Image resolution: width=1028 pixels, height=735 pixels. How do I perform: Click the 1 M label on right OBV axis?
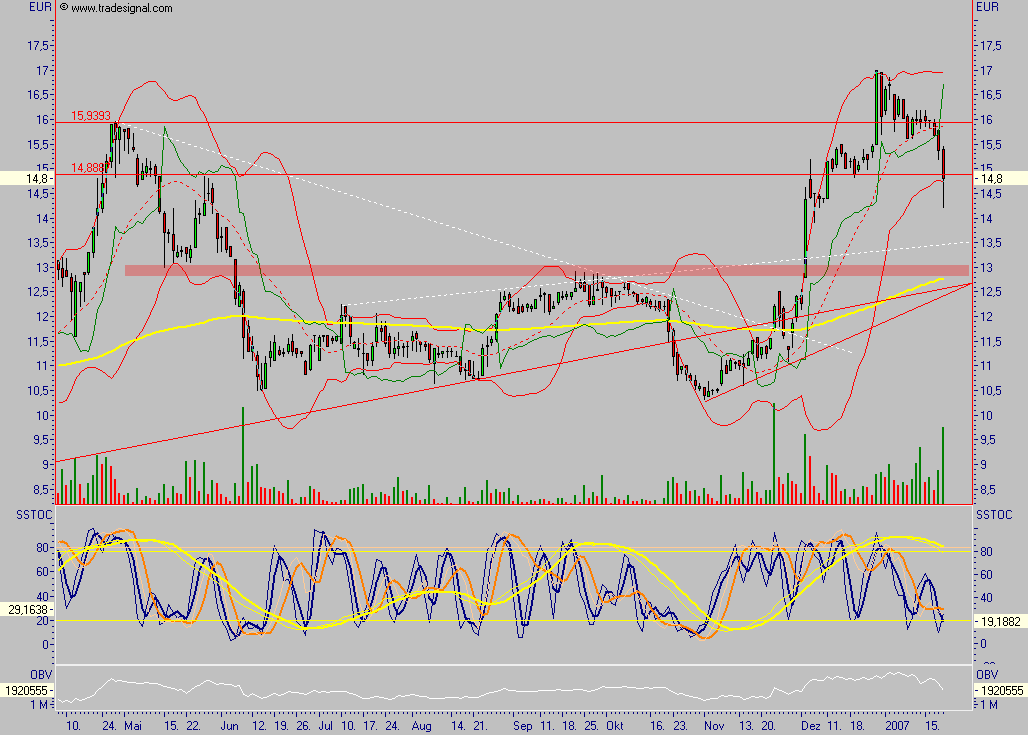[989, 705]
